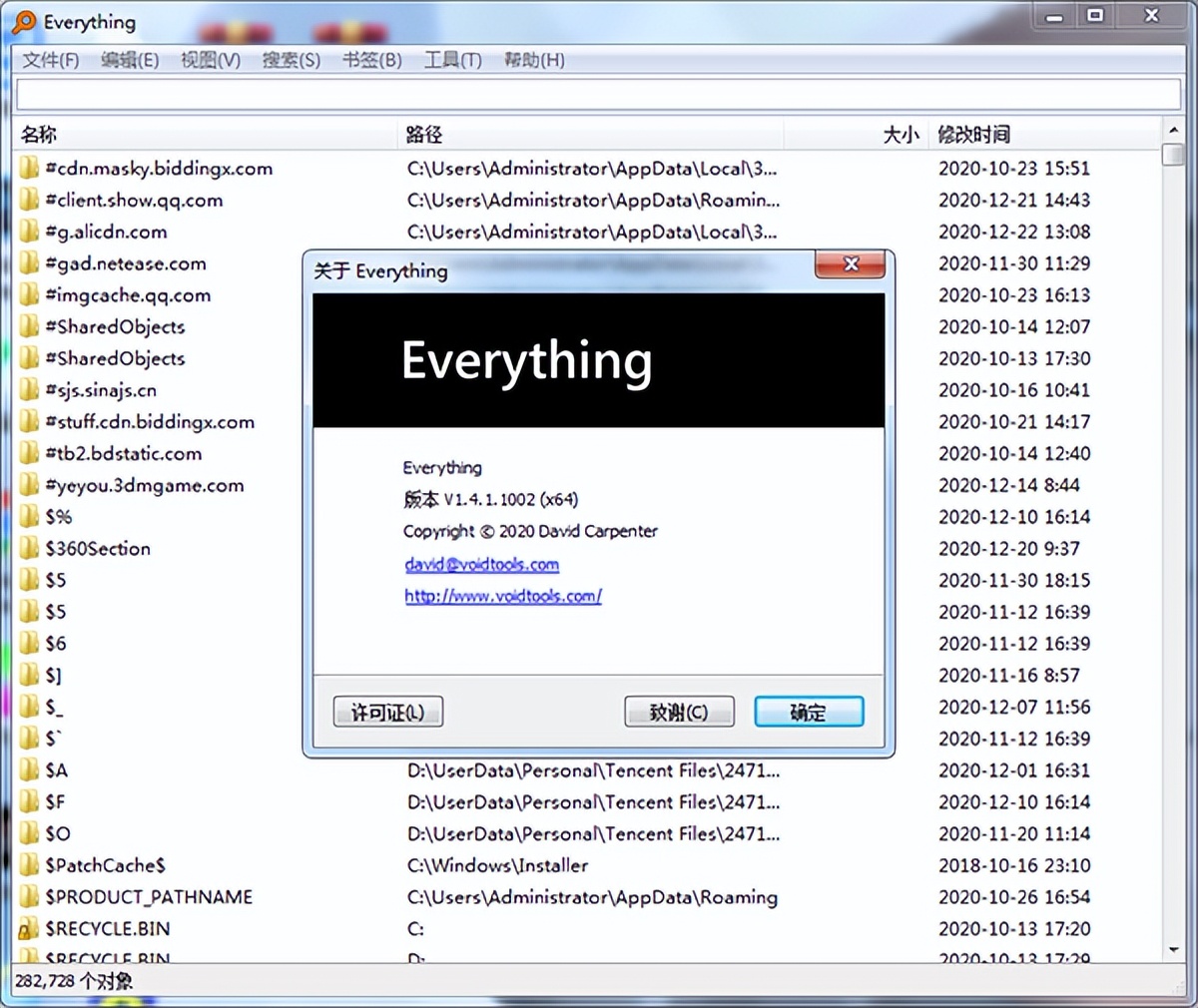The image size is (1198, 1008).
Task: Click folder icon next to #tb2.bdstatic.com
Action: 30,453
